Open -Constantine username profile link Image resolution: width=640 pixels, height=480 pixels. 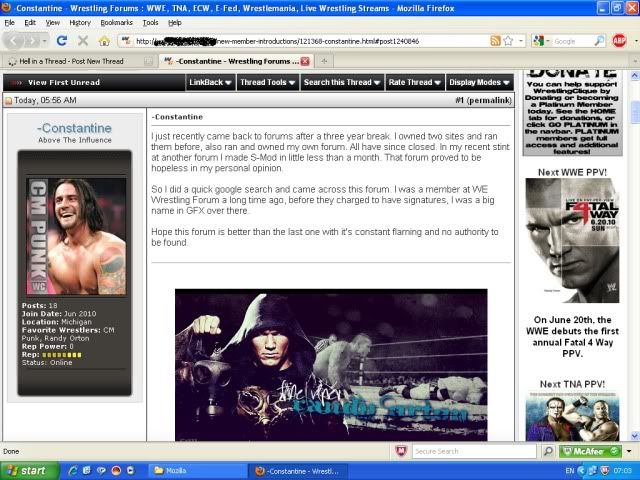(x=74, y=128)
